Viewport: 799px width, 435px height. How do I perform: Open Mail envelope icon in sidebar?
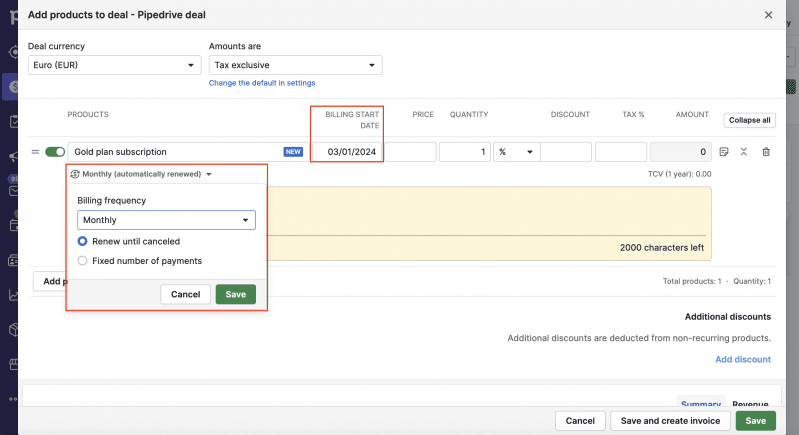point(13,191)
